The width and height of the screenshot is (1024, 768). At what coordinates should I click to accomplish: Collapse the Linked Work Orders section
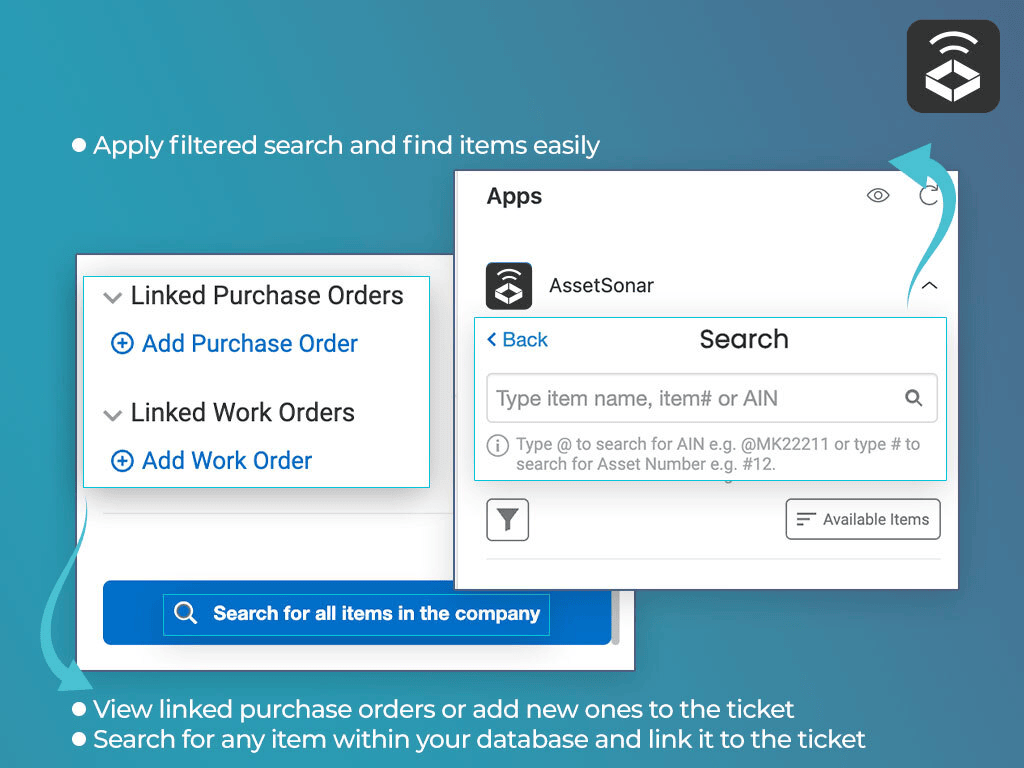[113, 414]
